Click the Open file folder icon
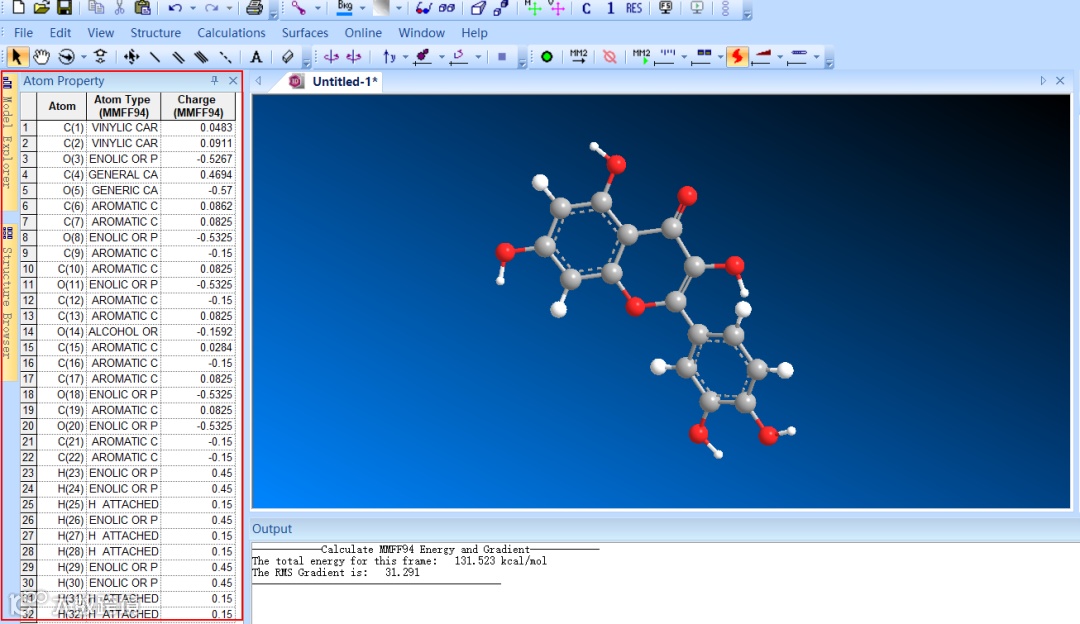 point(41,8)
